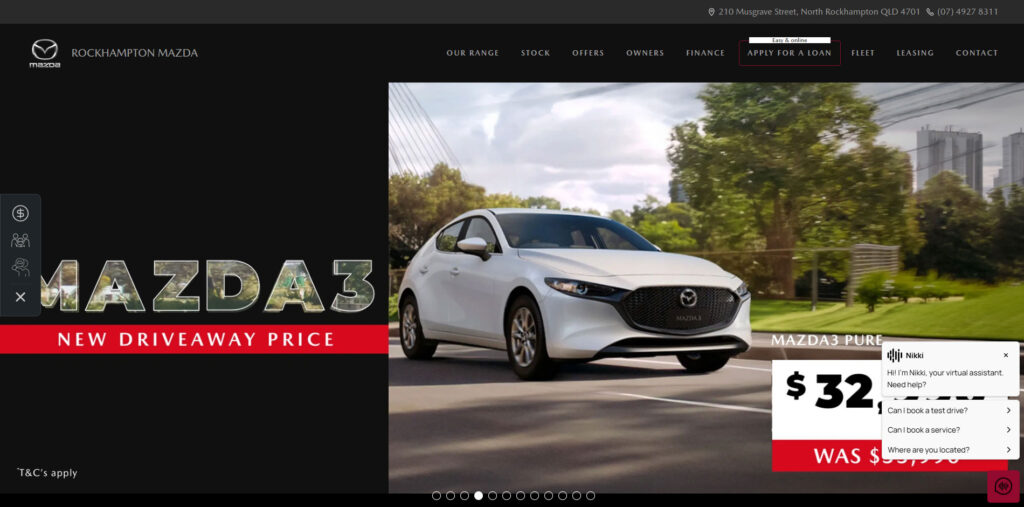Jump to the third carousel slide dot
Viewport: 1024px width, 507px height.
(x=464, y=496)
